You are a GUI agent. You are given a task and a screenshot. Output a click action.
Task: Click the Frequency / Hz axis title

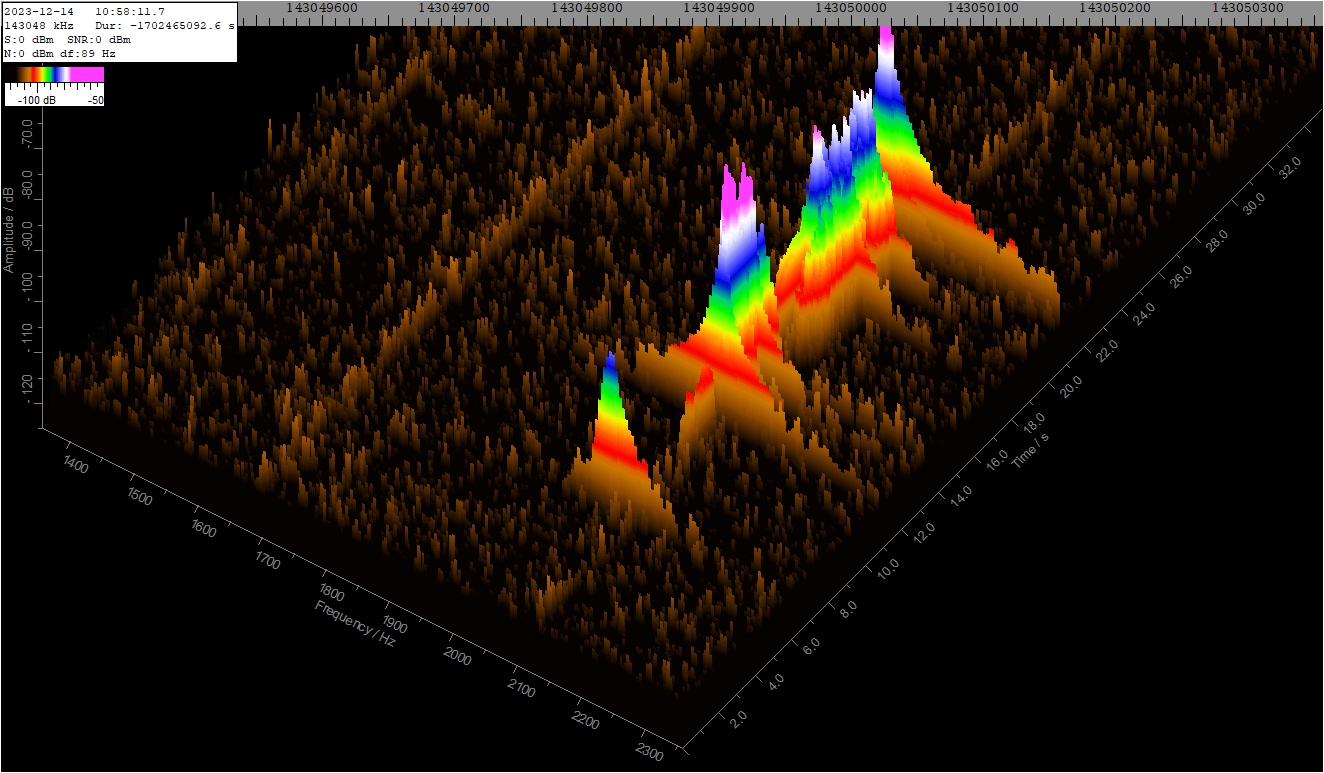tap(355, 623)
